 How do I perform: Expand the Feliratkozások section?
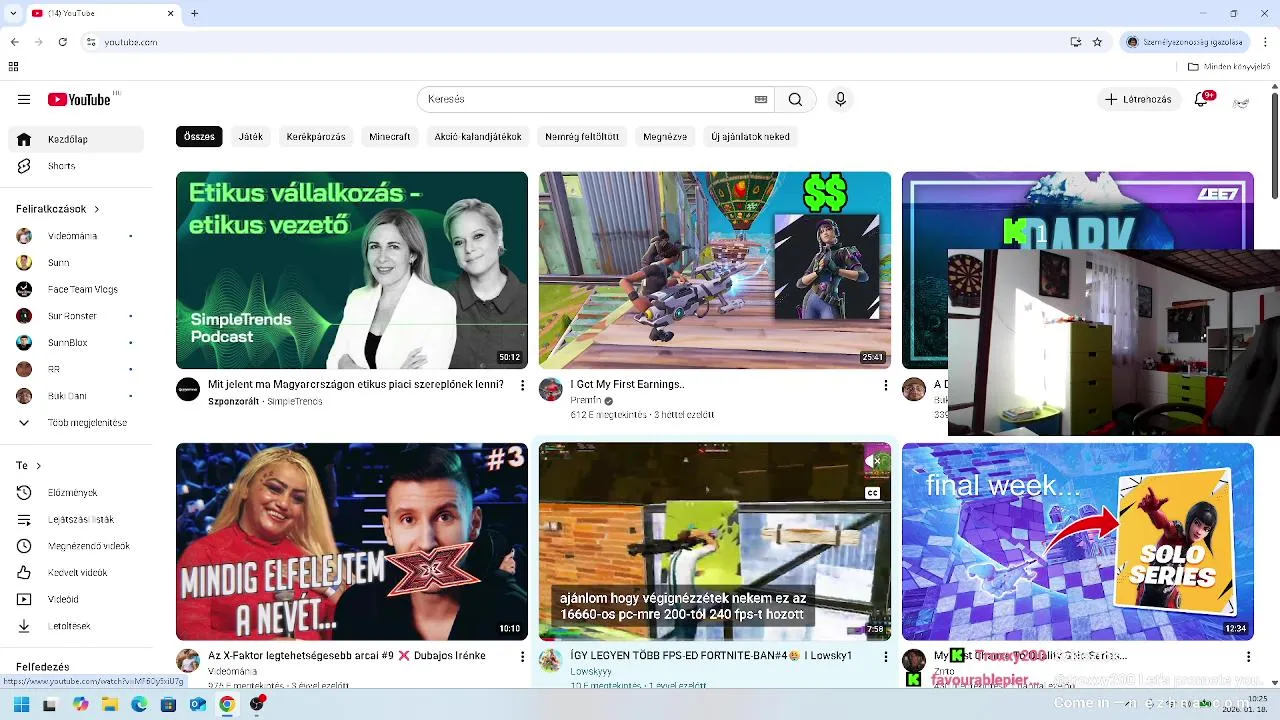[x=58, y=209]
